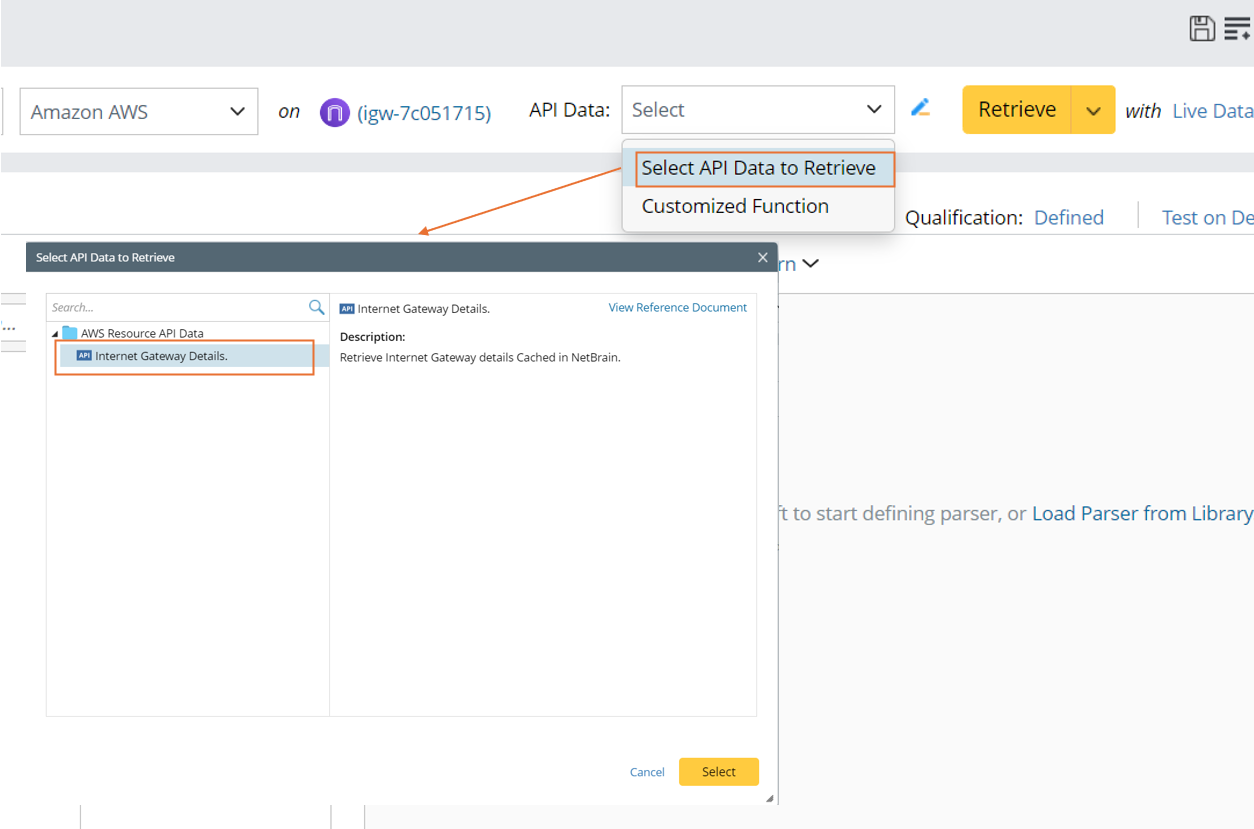
Task: Click Load Parser from Library link
Action: 1141,513
